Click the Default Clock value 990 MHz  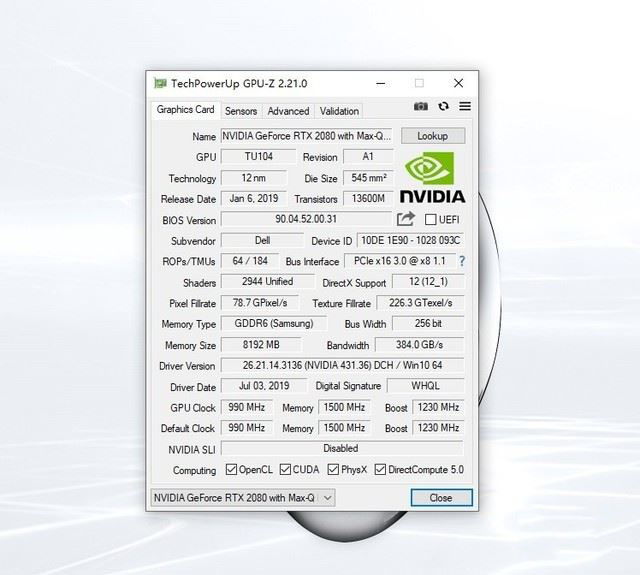pos(247,428)
